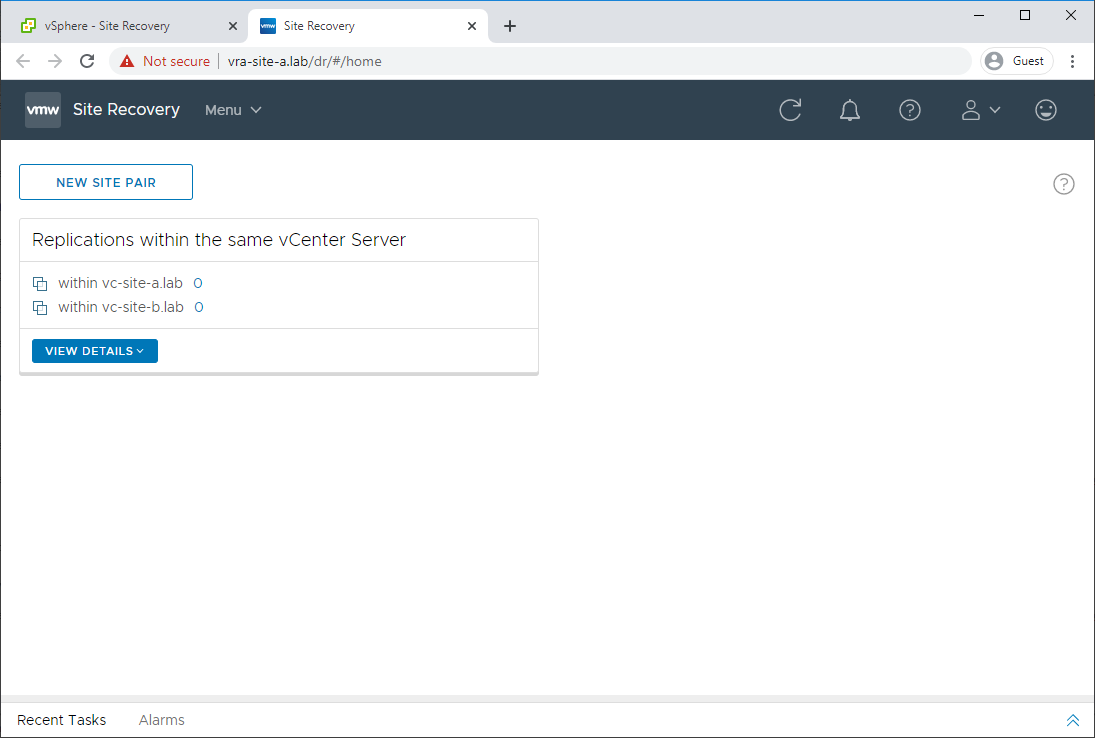Open the user account dropdown

coord(980,110)
